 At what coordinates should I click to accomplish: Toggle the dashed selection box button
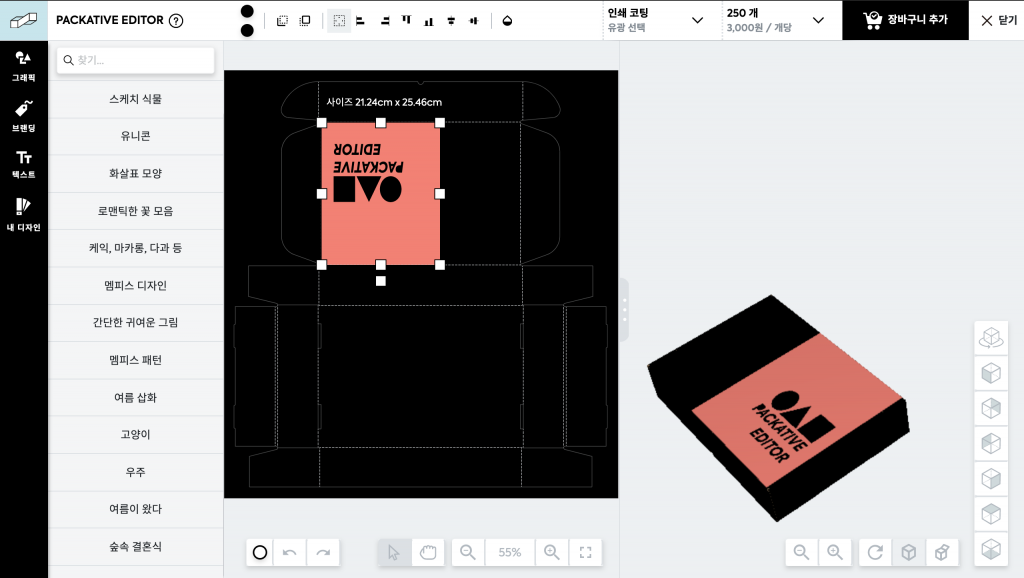coord(339,21)
